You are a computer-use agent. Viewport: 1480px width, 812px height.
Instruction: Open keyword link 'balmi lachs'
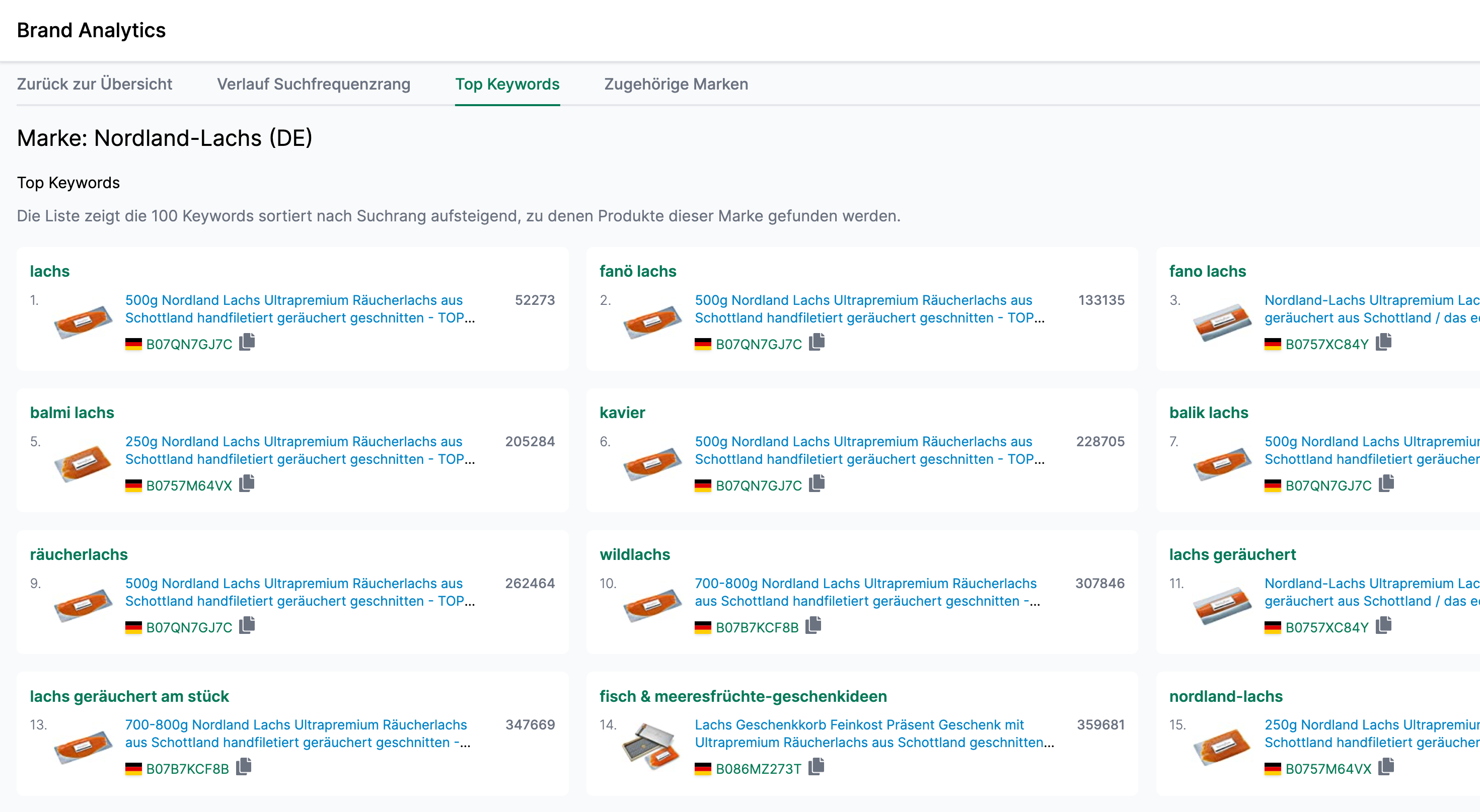(72, 413)
